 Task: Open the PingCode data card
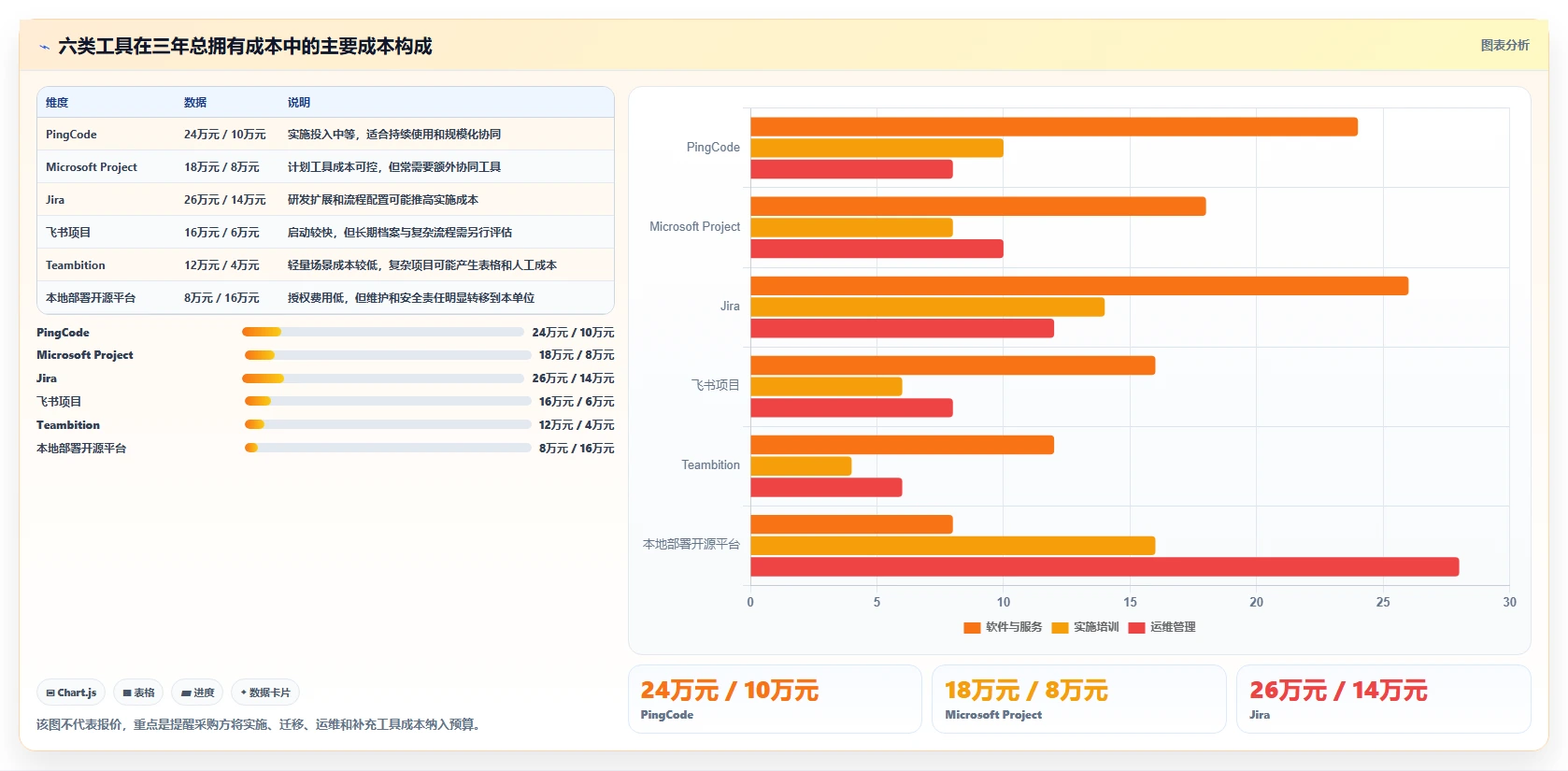(775, 699)
